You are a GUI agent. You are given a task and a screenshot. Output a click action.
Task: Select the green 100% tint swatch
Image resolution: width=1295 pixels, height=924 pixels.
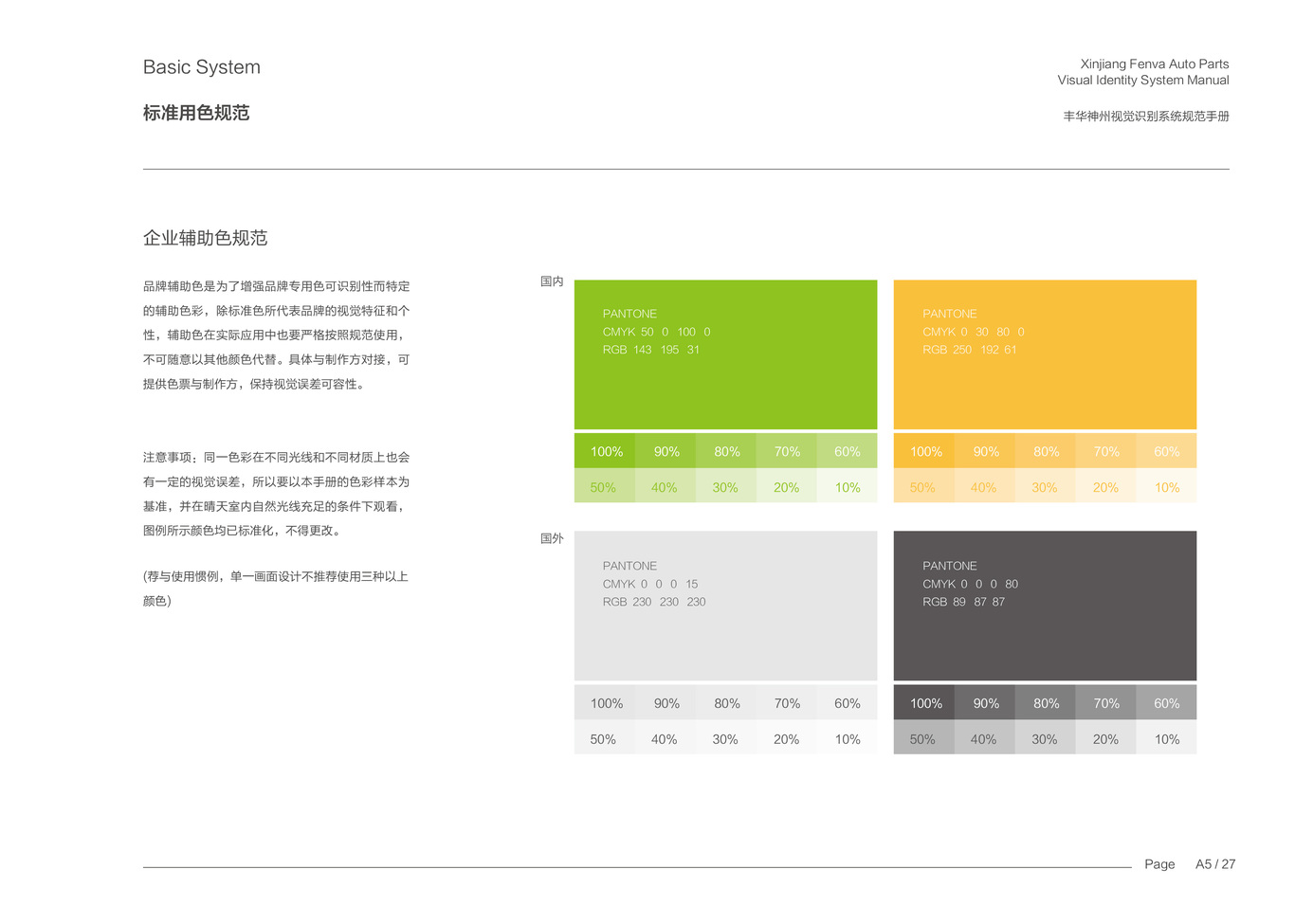coord(605,451)
